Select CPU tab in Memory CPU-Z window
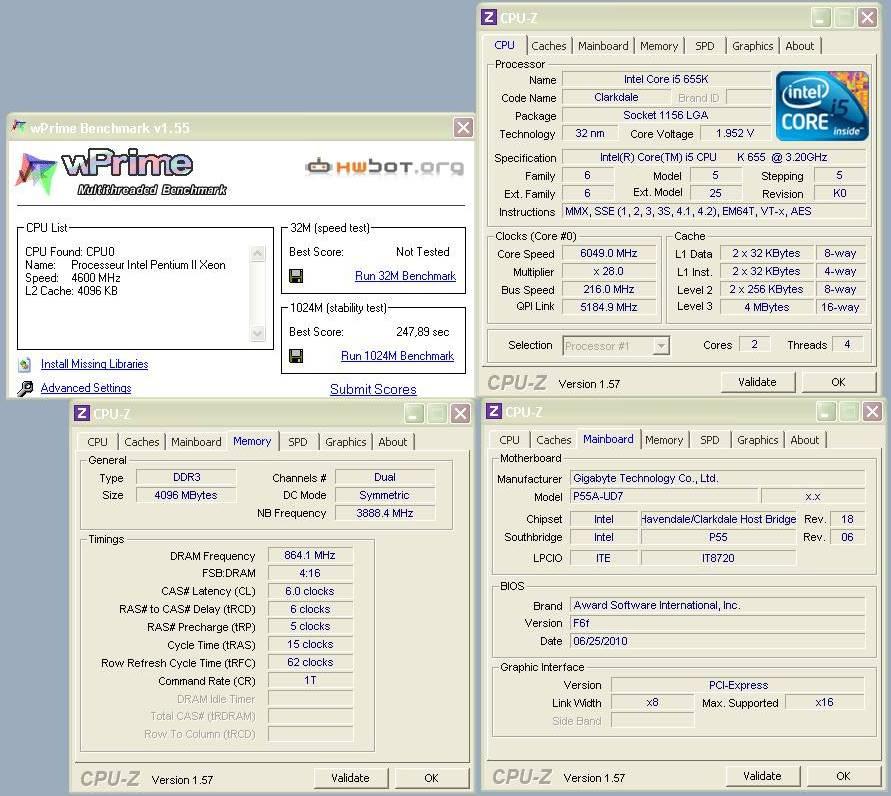Viewport: 891px width, 796px height. coord(97,442)
